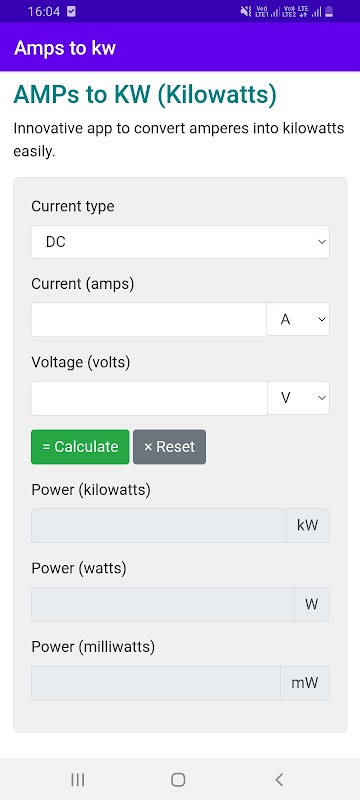Click the gray Reset button
The image size is (360, 800).
[169, 447]
